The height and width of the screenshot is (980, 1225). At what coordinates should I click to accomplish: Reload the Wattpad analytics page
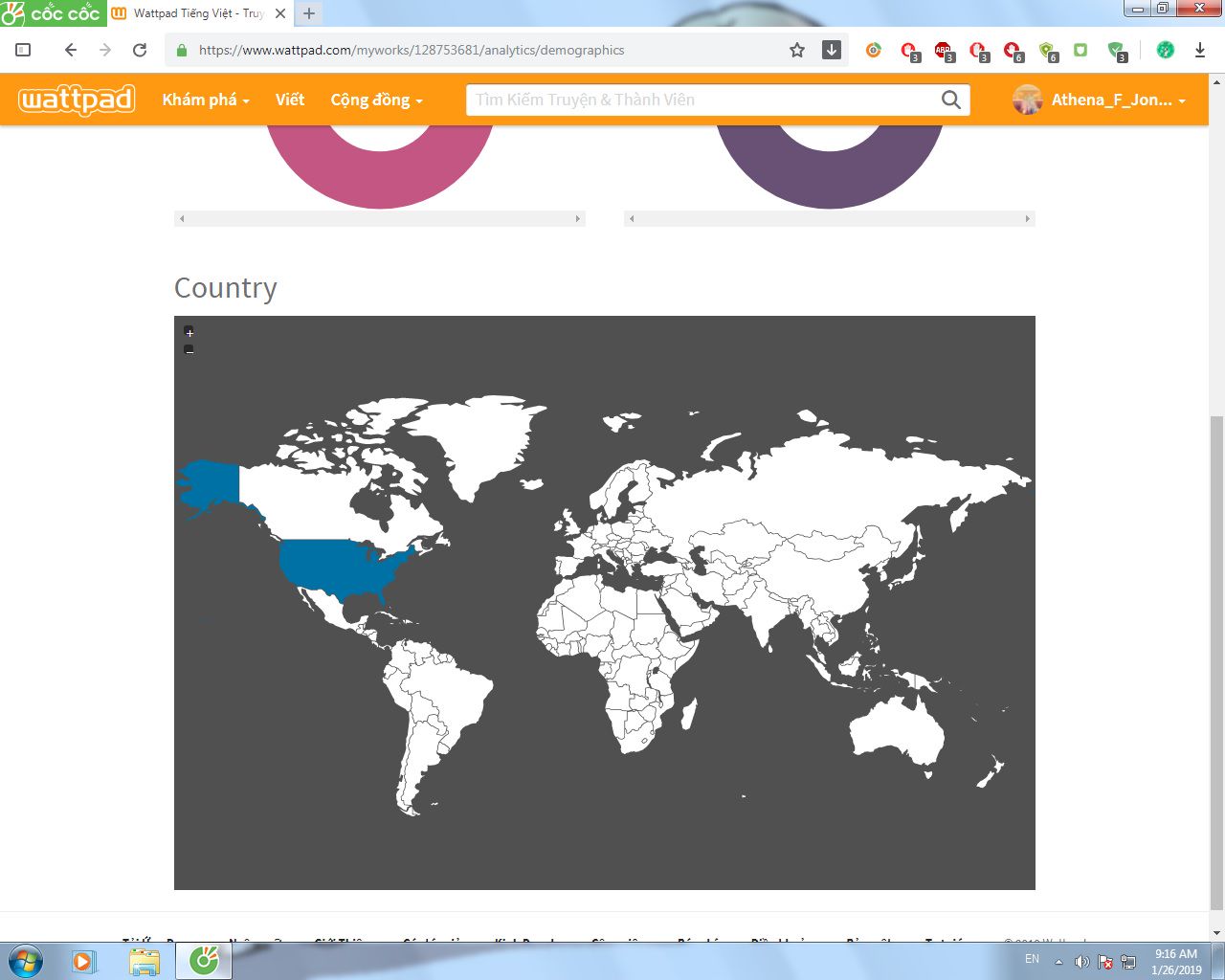pyautogui.click(x=140, y=50)
